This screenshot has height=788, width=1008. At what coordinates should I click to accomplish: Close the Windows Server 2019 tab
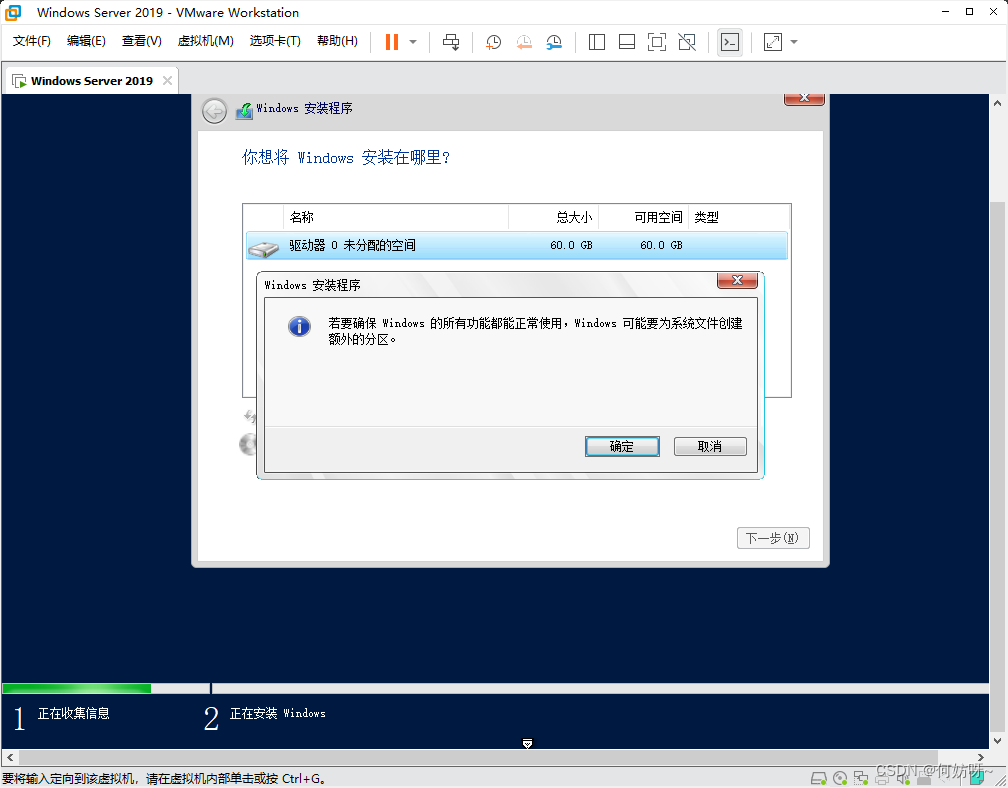click(x=167, y=80)
